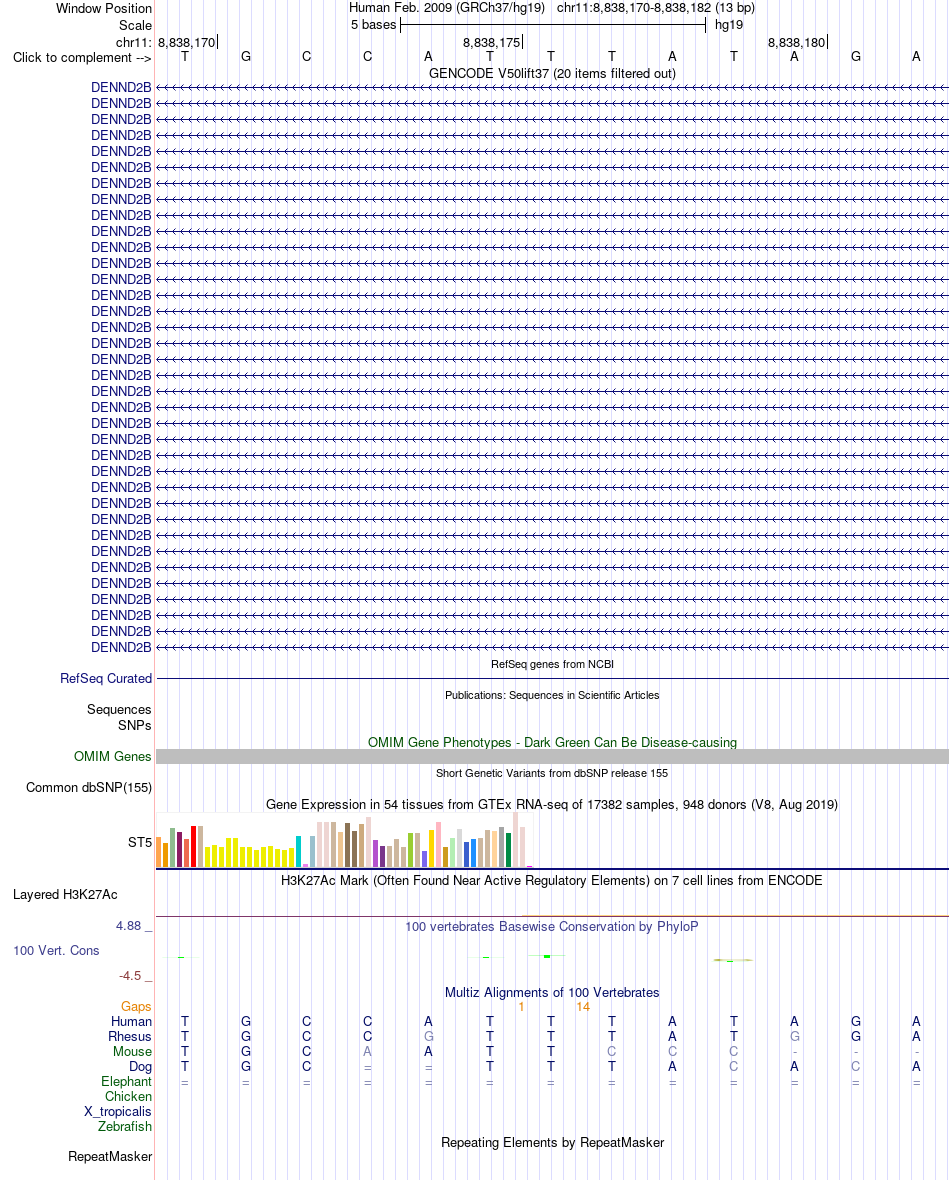The height and width of the screenshot is (1180, 950).
Task: Click 'Short Genetic Variants from dbSNP release 155'
Action: coord(552,773)
